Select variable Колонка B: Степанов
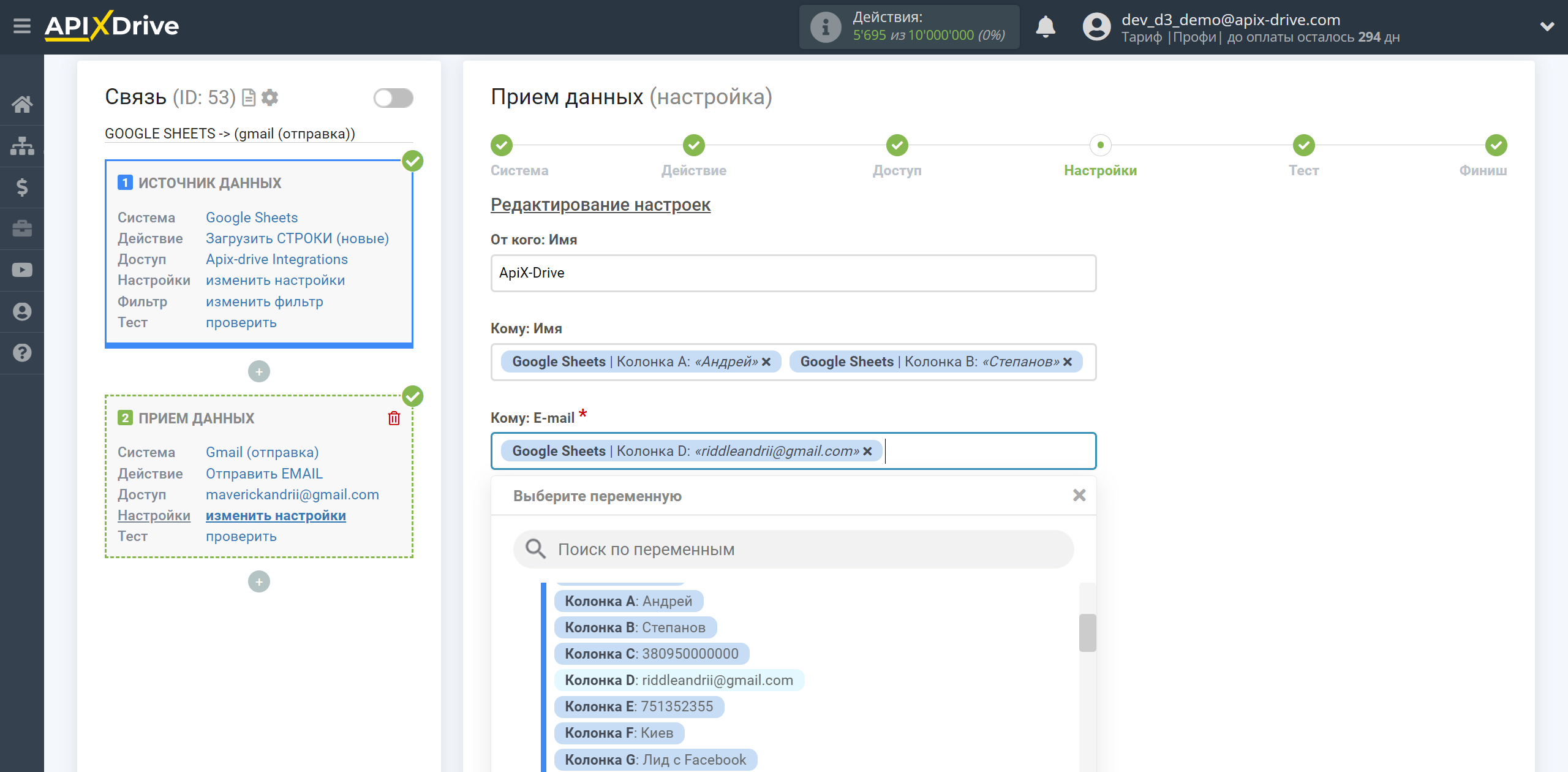The image size is (1568, 772). (635, 627)
